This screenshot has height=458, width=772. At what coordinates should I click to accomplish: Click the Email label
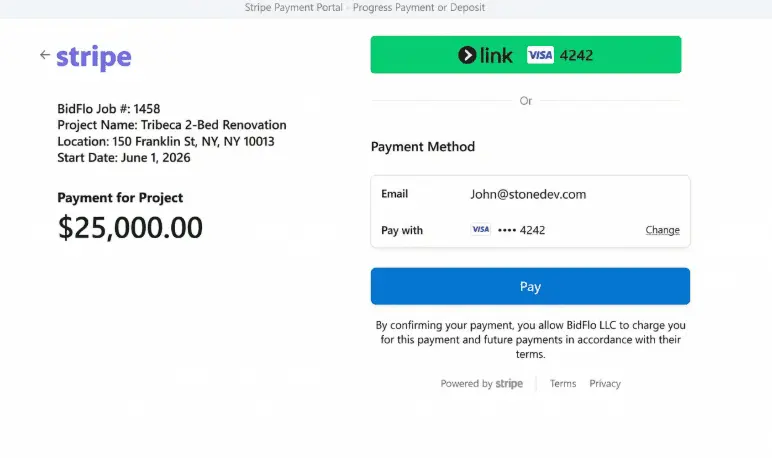(x=394, y=194)
